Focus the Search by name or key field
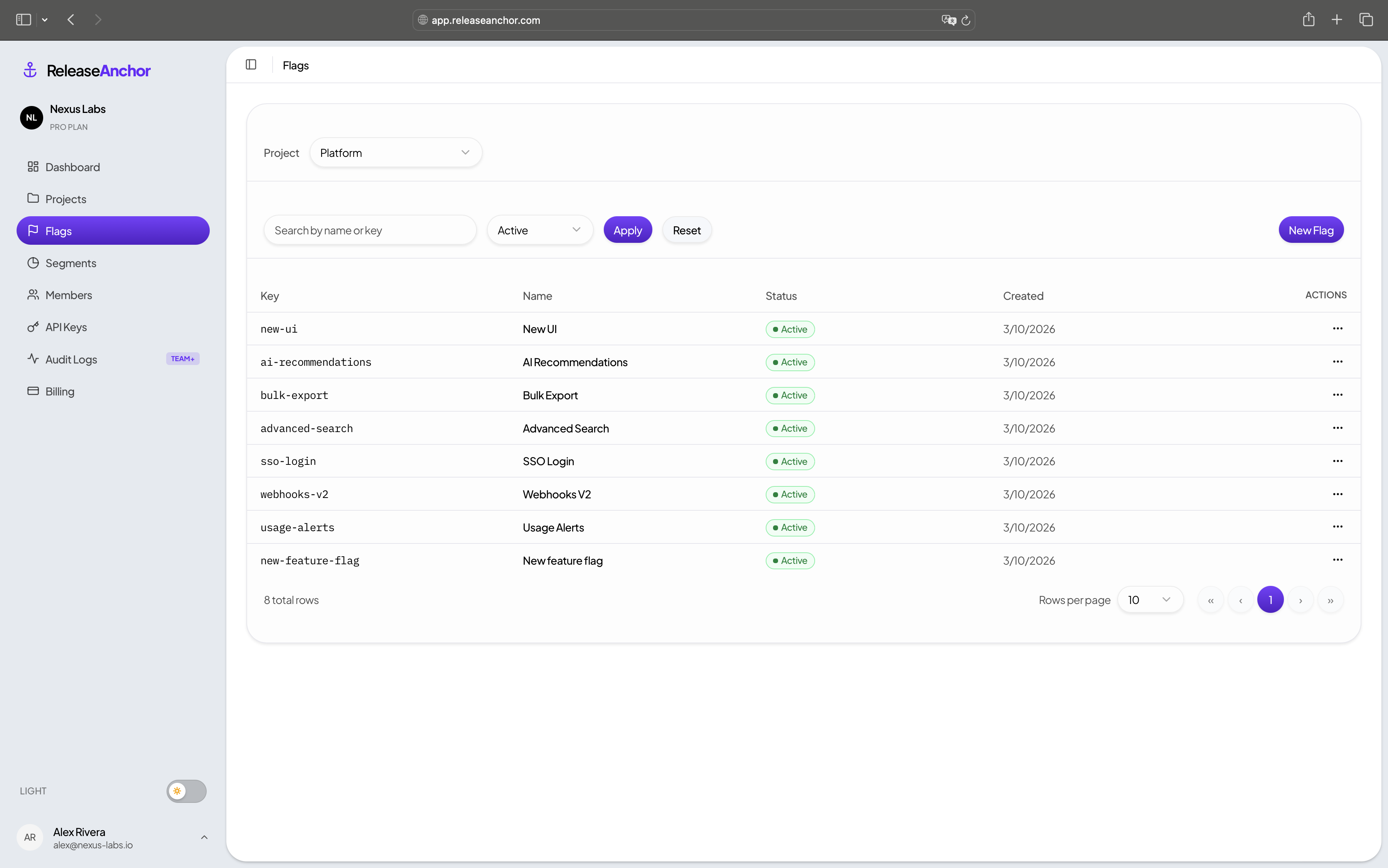The image size is (1388, 868). (x=370, y=230)
